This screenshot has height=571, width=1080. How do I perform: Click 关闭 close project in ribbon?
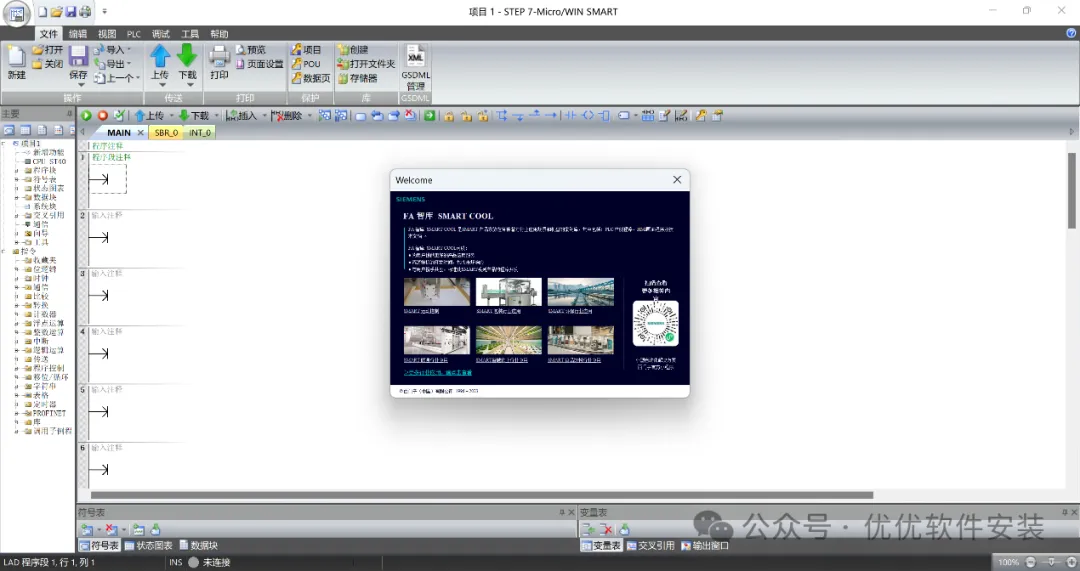pos(47,64)
